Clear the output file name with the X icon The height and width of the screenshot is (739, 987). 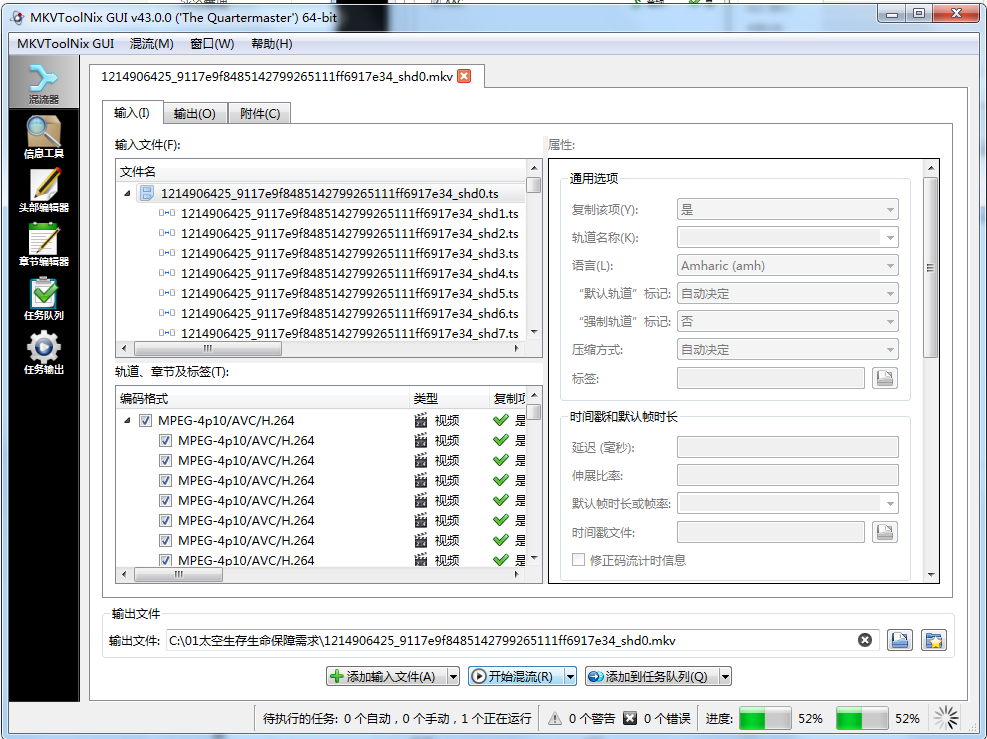click(865, 640)
